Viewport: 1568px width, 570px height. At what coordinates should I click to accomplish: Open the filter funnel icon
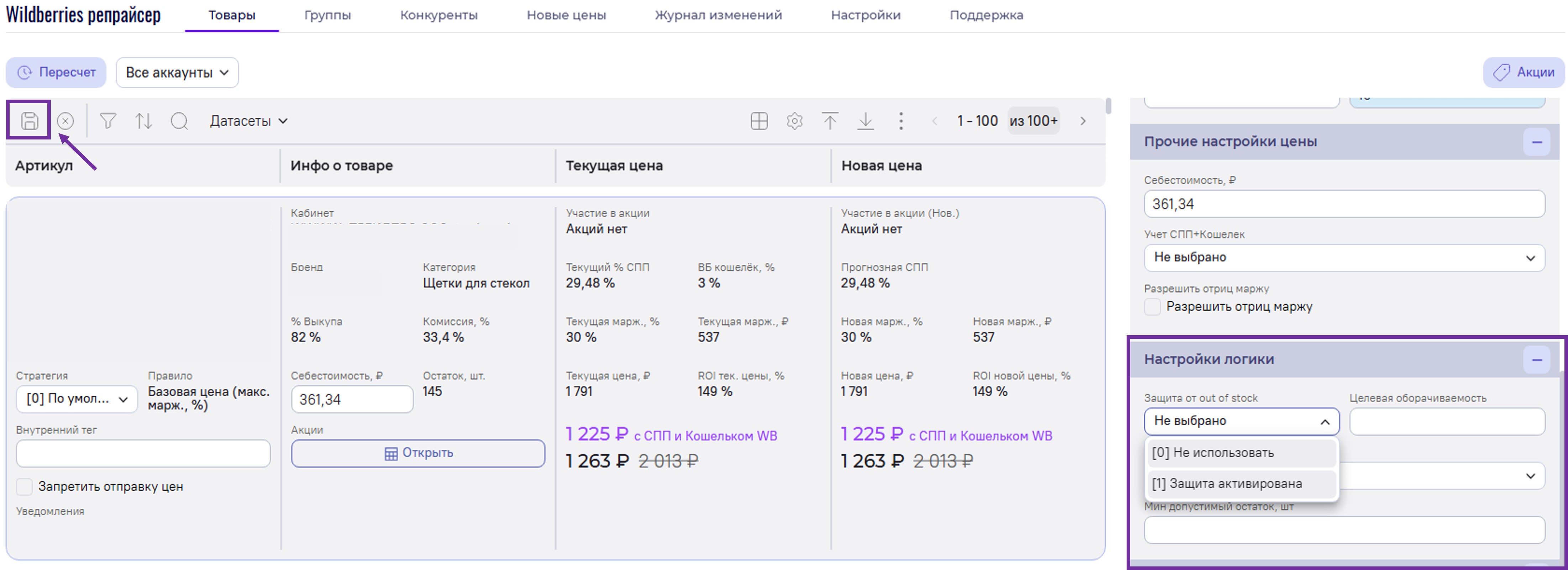108,121
